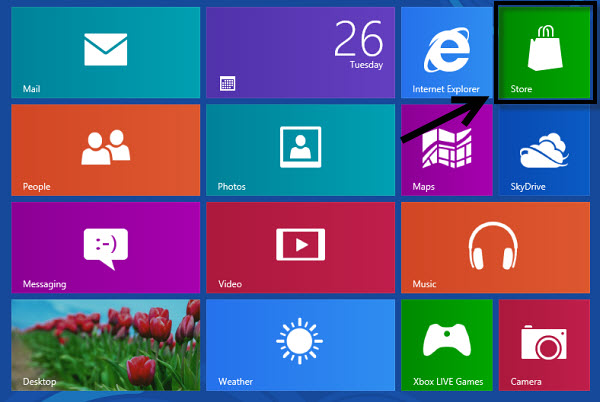Launch the Weather sun icon
The image size is (600, 402).
click(x=299, y=342)
